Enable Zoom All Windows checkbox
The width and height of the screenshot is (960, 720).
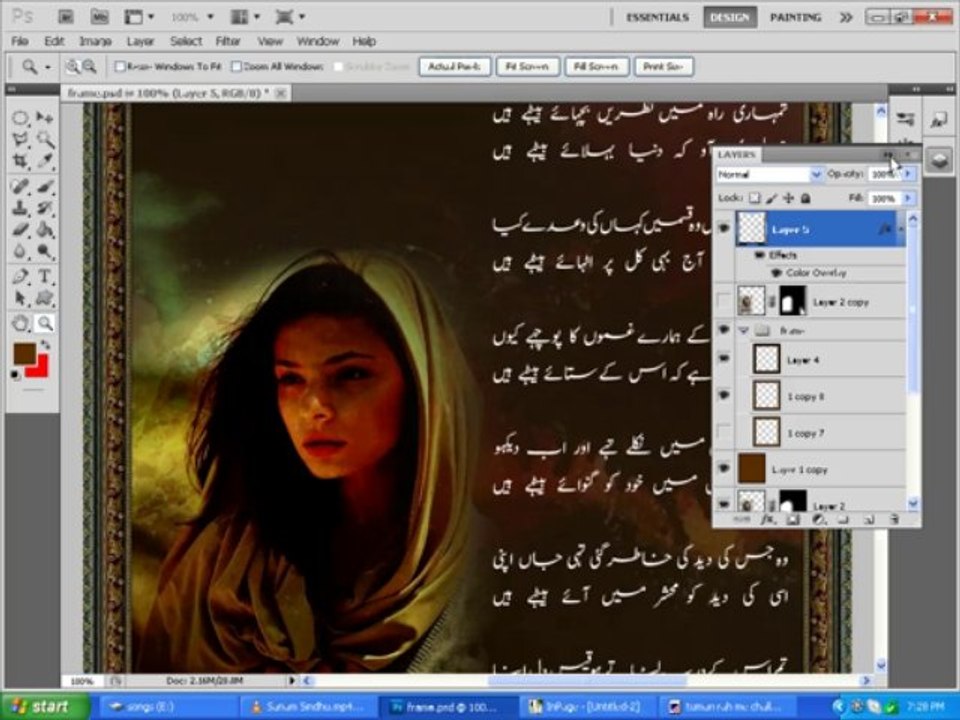point(236,66)
